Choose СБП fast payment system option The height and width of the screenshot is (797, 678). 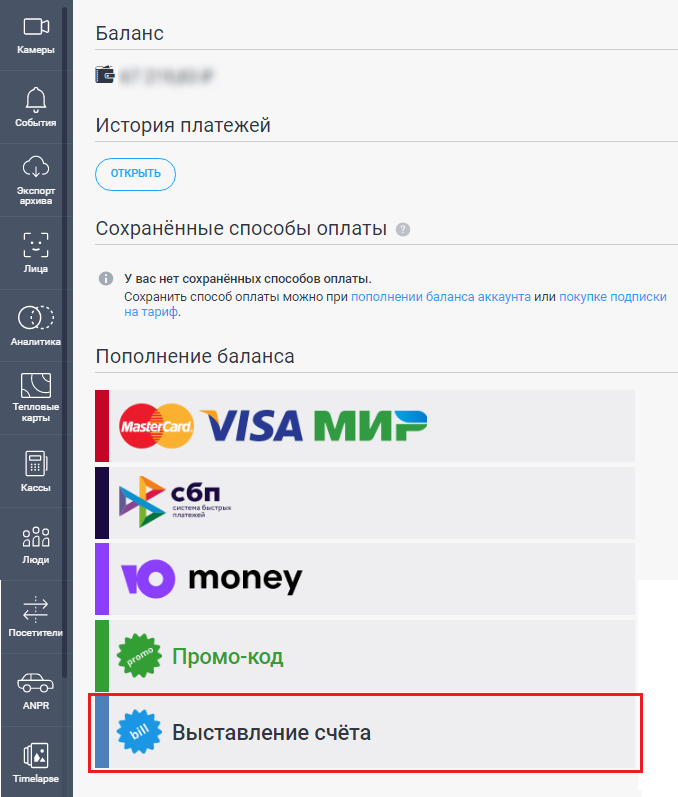[x=365, y=502]
